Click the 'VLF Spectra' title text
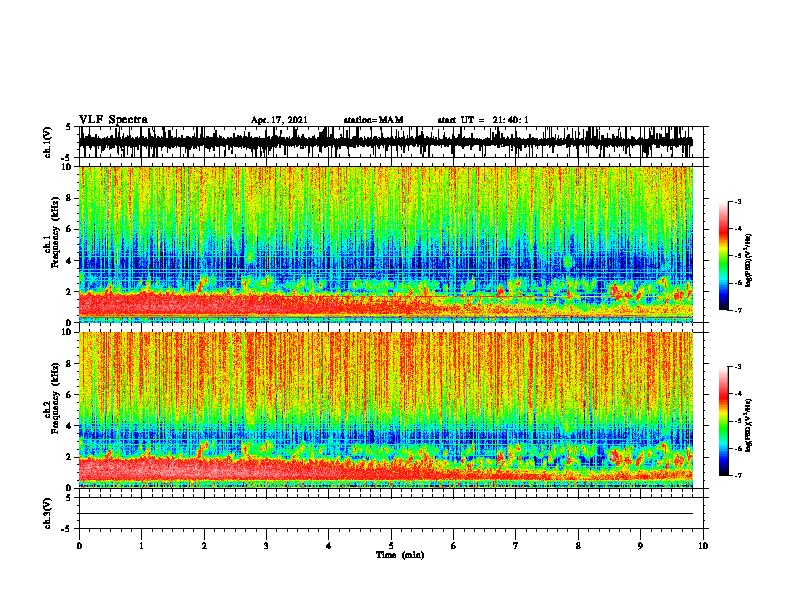 pos(113,120)
